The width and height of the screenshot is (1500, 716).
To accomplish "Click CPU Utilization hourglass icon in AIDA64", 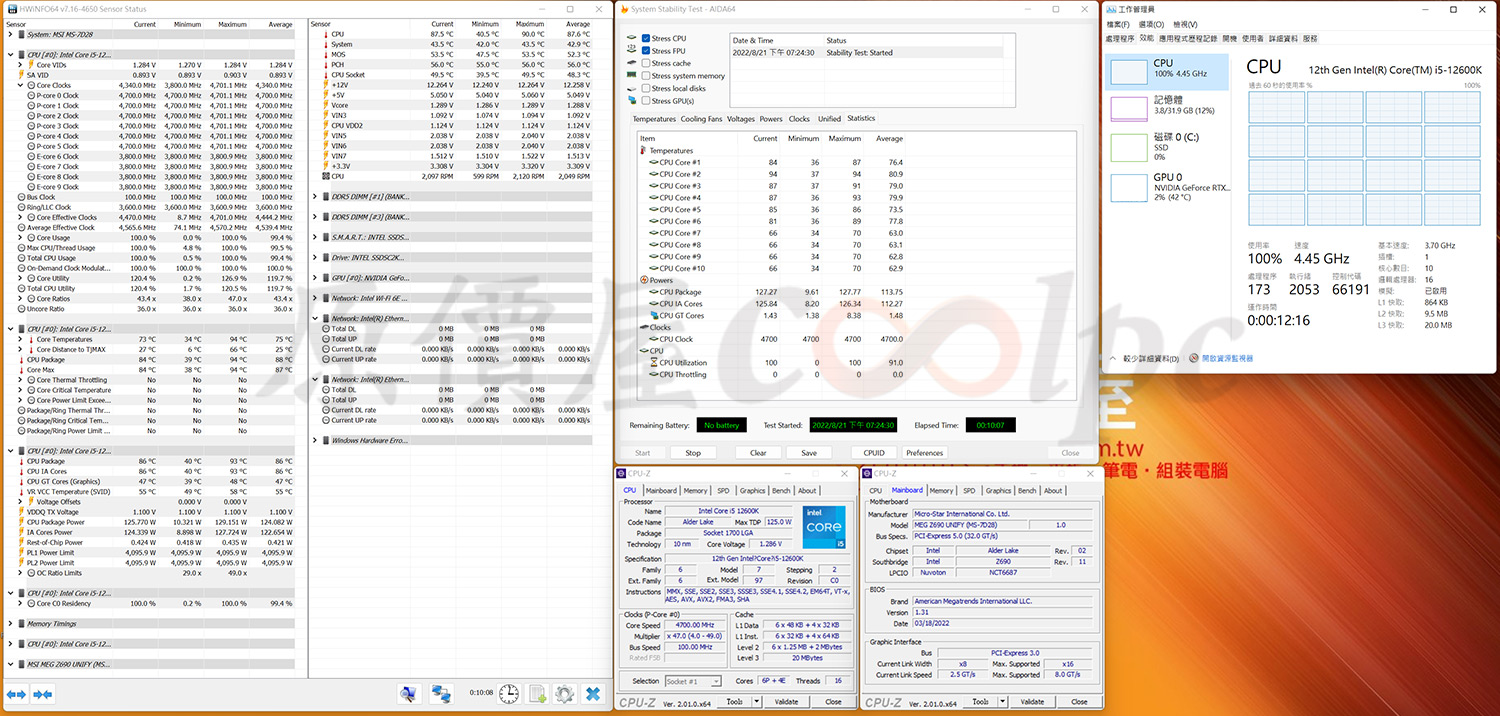I will pos(654,363).
